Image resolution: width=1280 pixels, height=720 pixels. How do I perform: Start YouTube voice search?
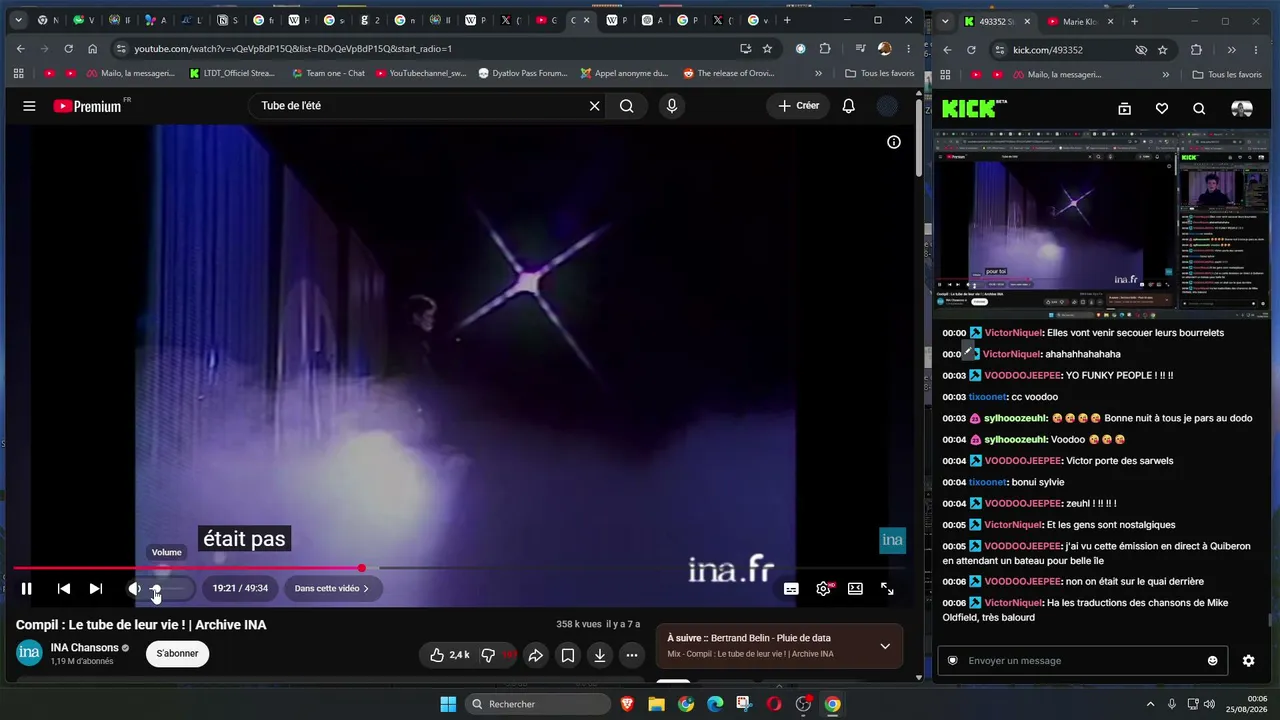[671, 106]
